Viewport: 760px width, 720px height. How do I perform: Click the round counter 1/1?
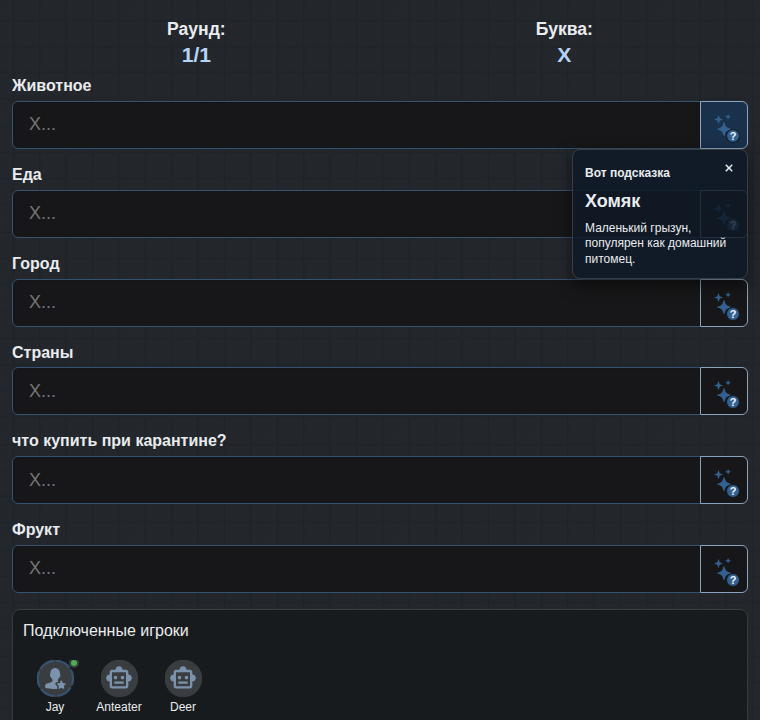[196, 55]
